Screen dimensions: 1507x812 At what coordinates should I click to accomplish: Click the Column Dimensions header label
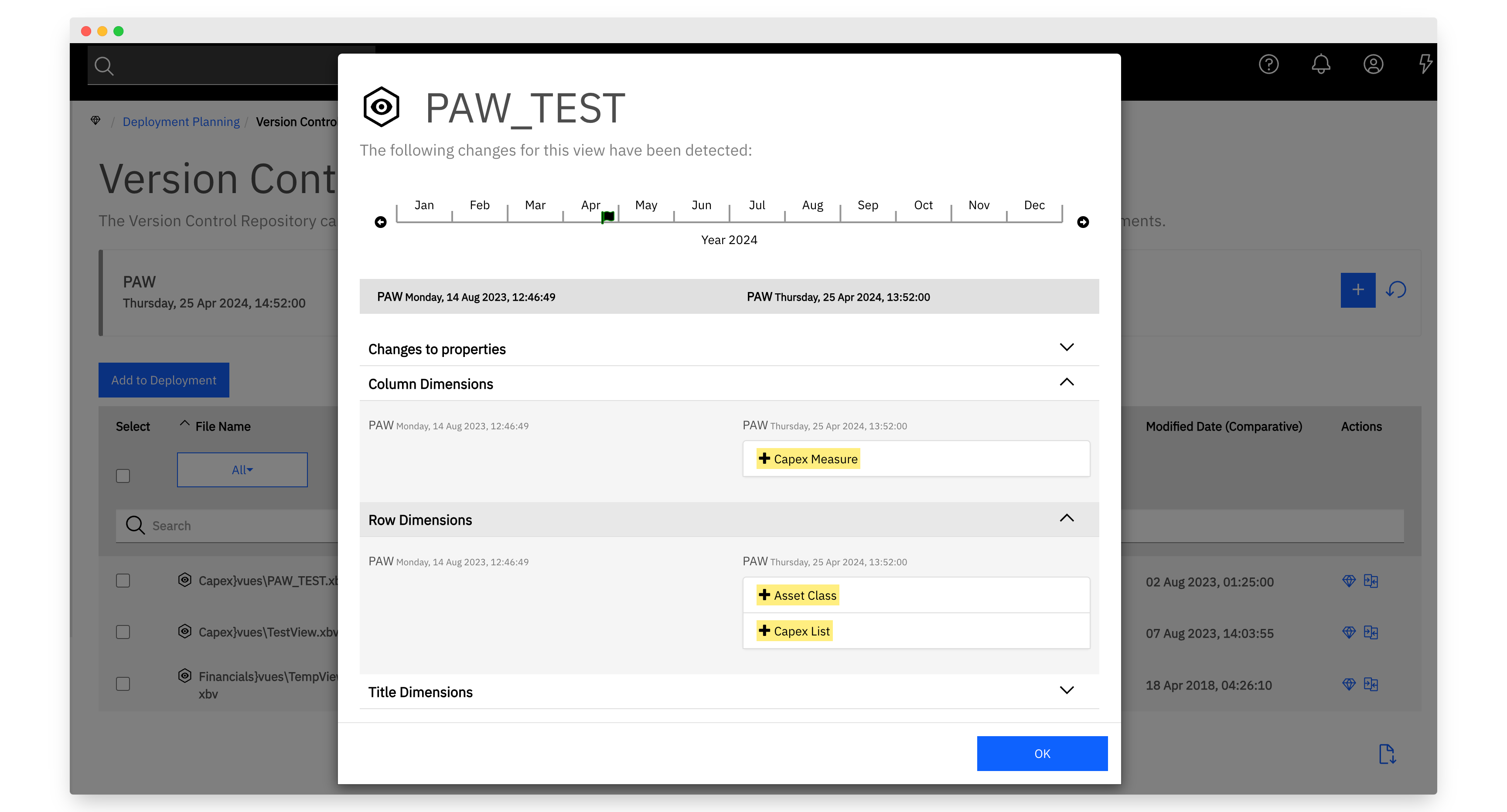(430, 384)
